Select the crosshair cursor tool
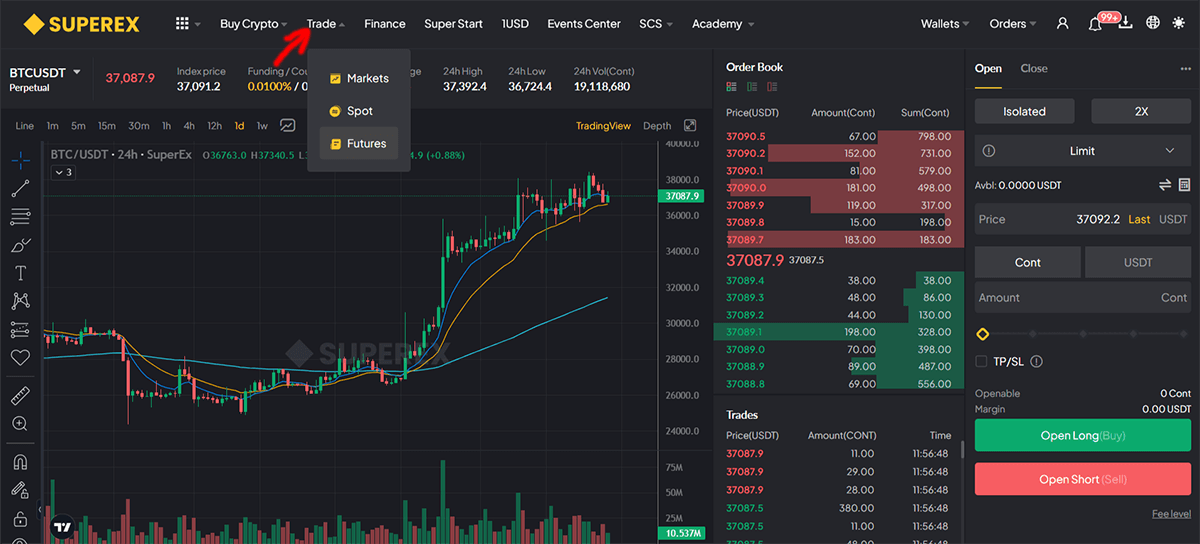Image resolution: width=1200 pixels, height=544 pixels. pos(20,160)
